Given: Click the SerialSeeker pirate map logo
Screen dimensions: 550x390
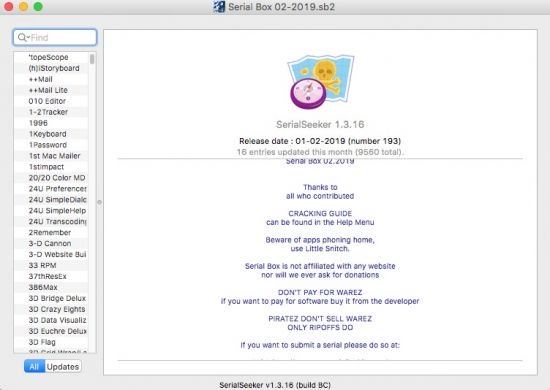Looking at the screenshot, I should pyautogui.click(x=321, y=81).
